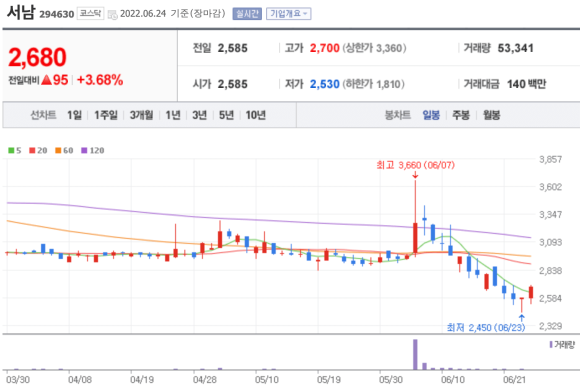Screen dimensions: 580x388
Task: Switch to the 3개월 line chart
Action: [x=141, y=115]
